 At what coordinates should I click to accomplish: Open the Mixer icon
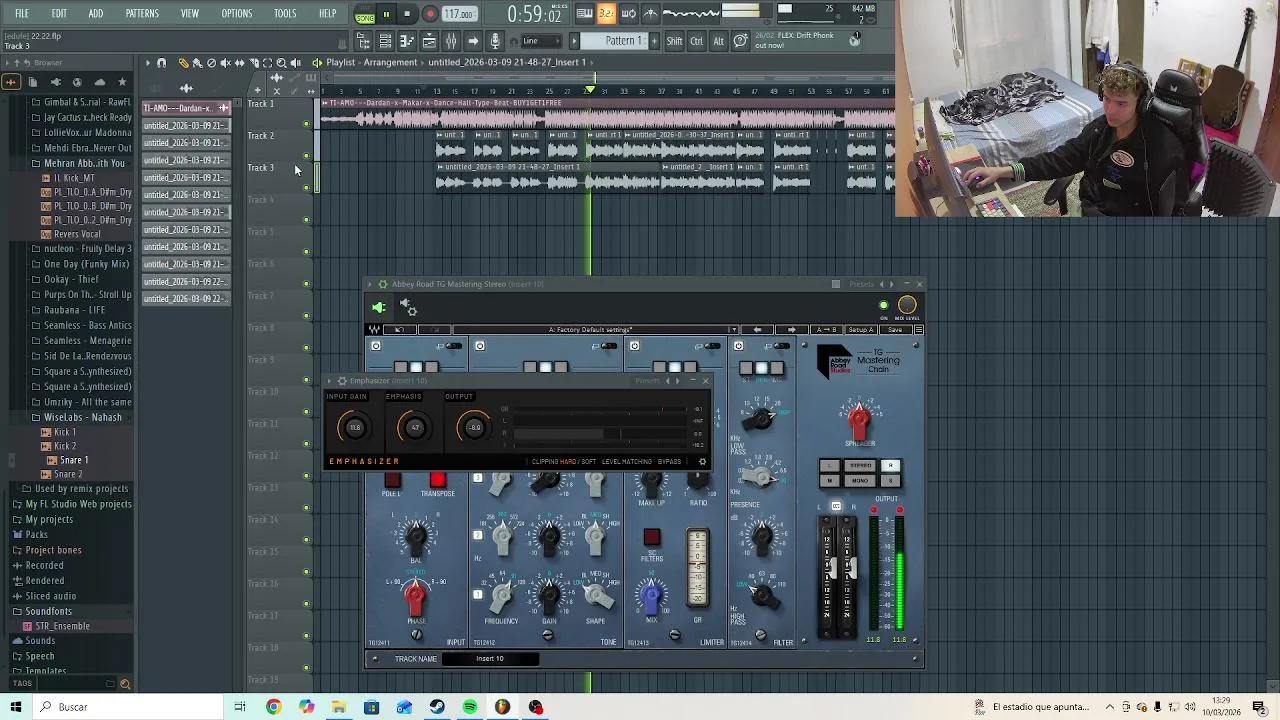451,41
